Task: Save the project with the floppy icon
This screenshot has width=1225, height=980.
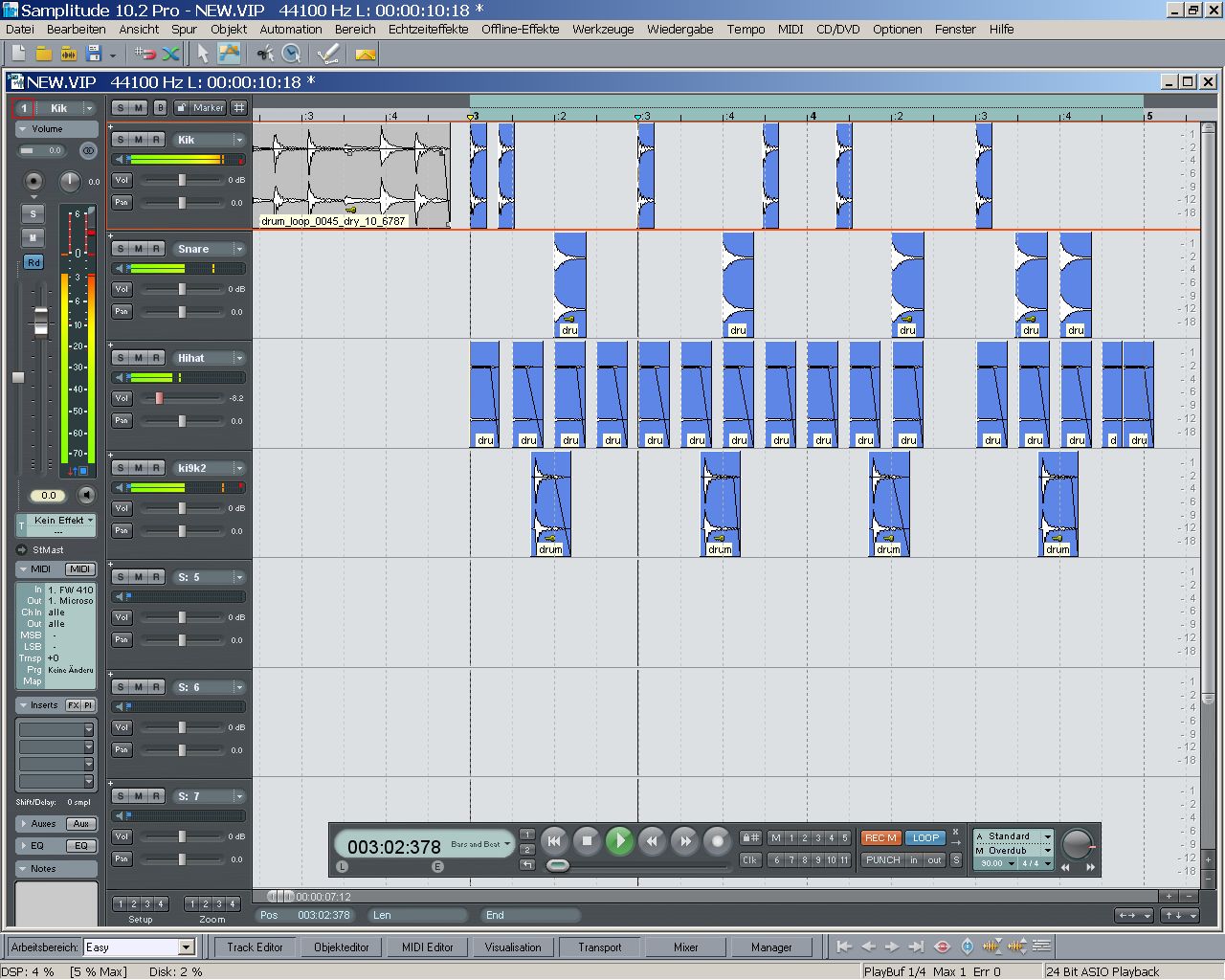Action: pos(93,54)
